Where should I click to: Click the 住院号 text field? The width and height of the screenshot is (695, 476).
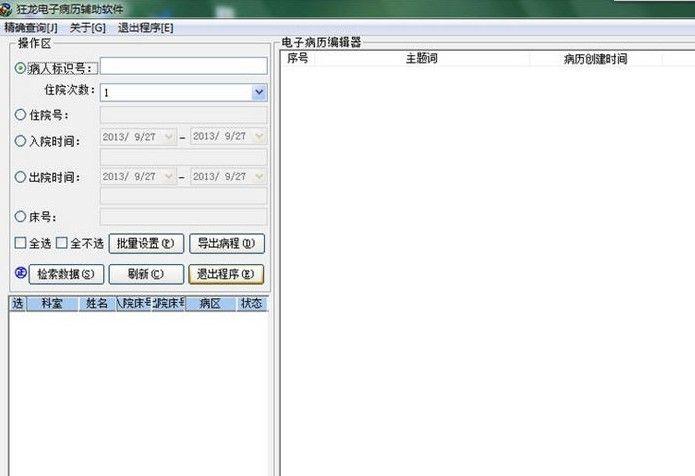pos(184,115)
